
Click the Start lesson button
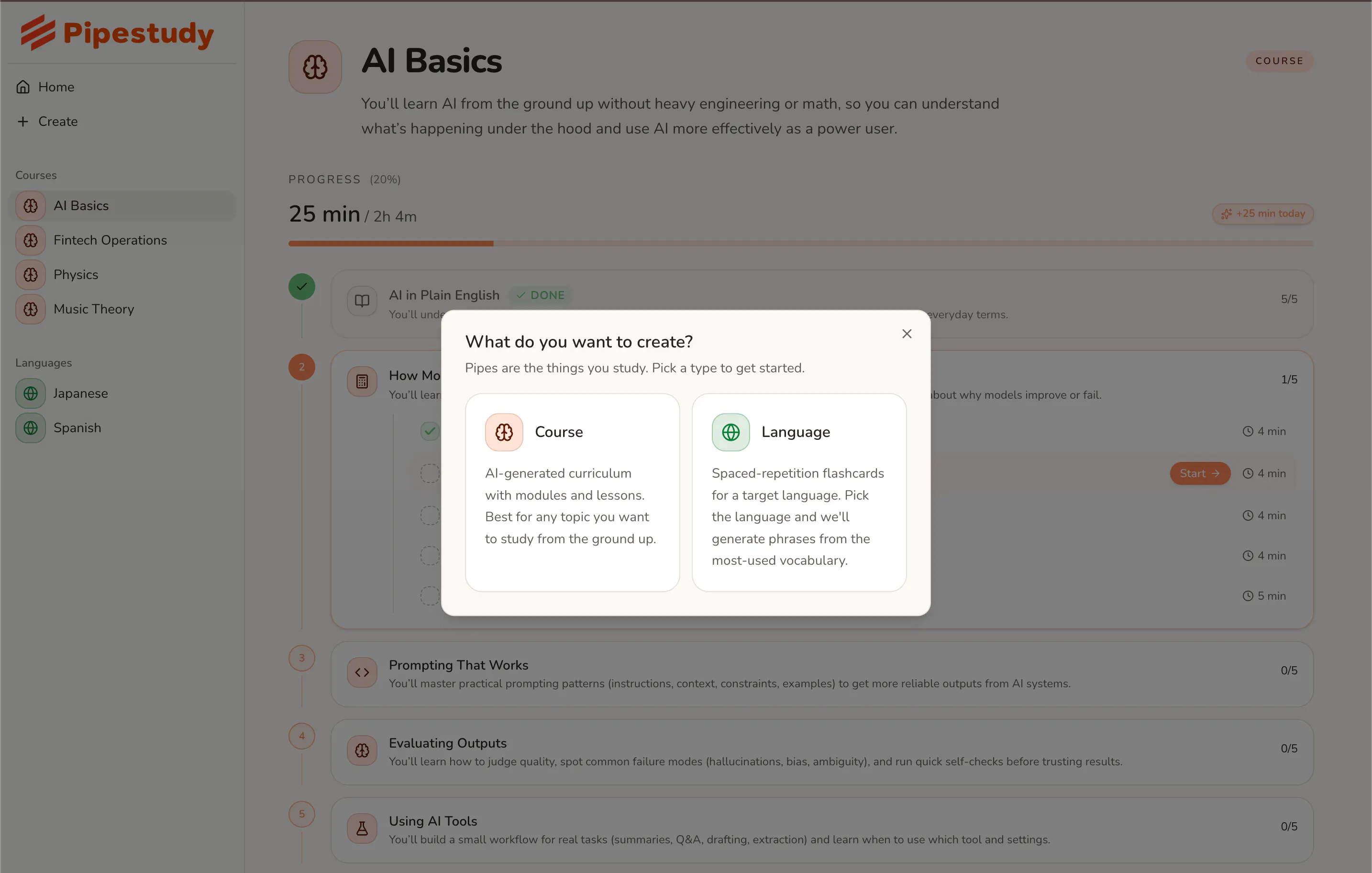(x=1199, y=473)
